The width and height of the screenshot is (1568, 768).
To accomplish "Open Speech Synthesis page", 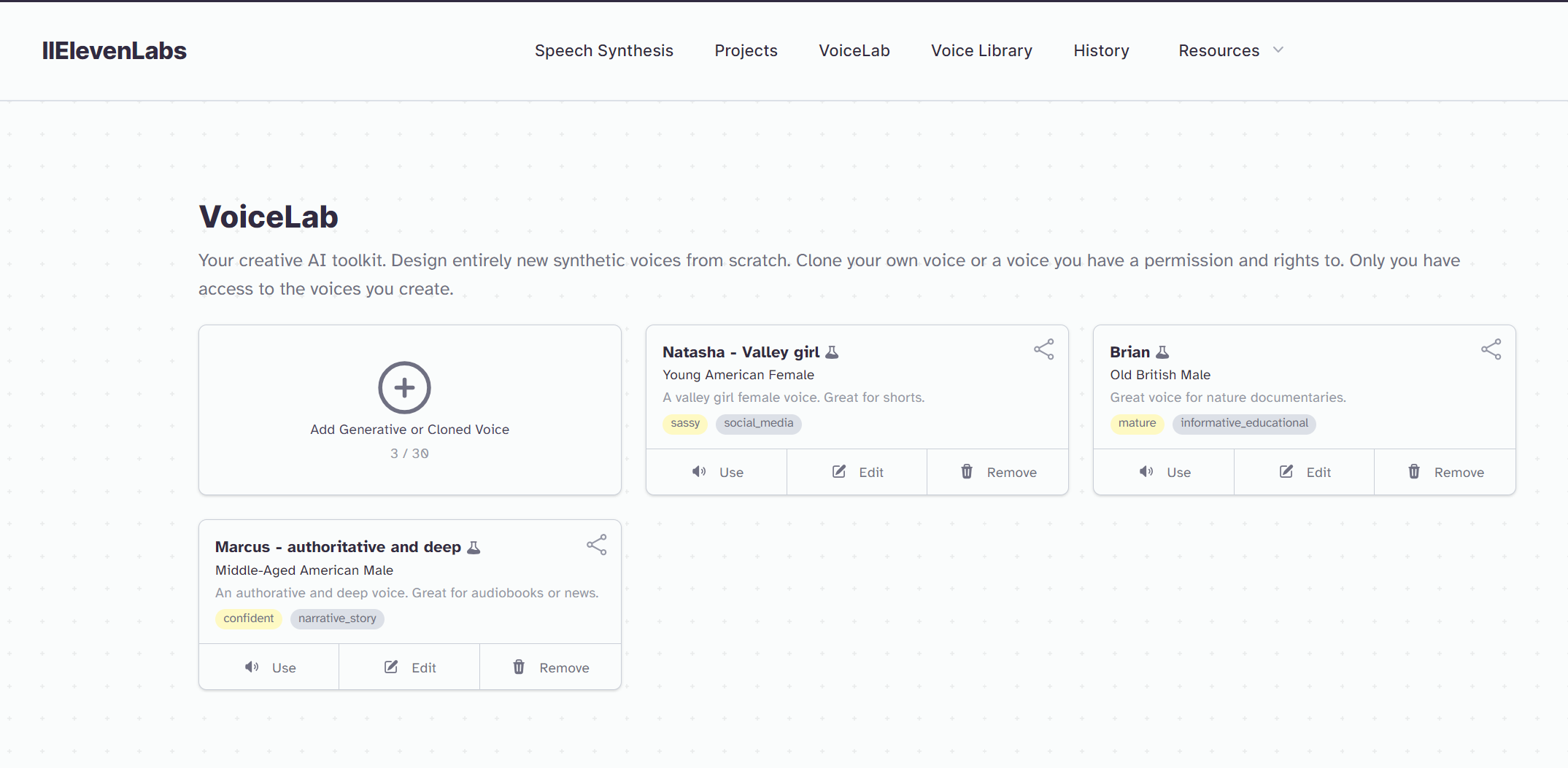I will (603, 51).
